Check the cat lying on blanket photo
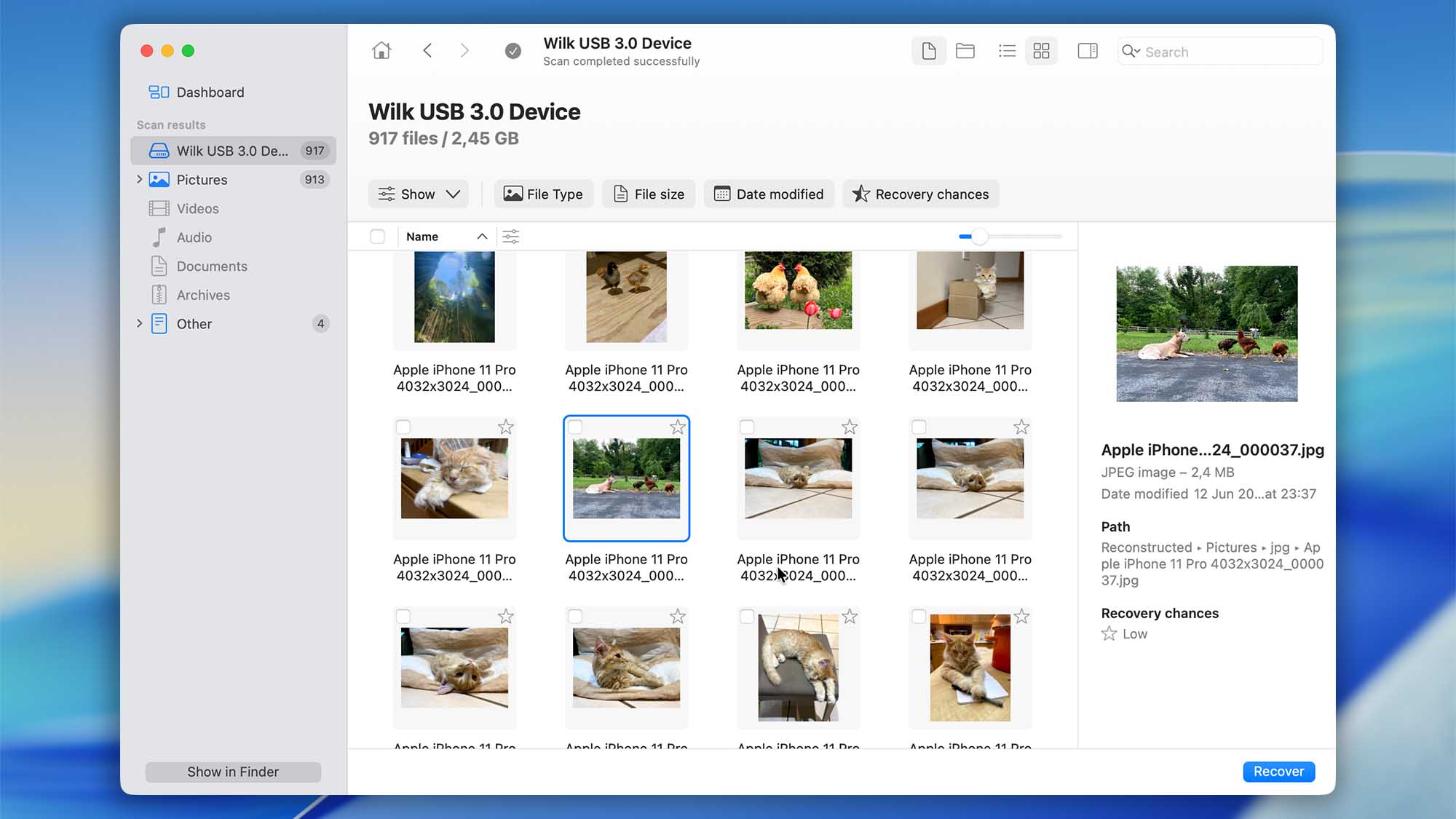This screenshot has width=1456, height=819. [575, 617]
